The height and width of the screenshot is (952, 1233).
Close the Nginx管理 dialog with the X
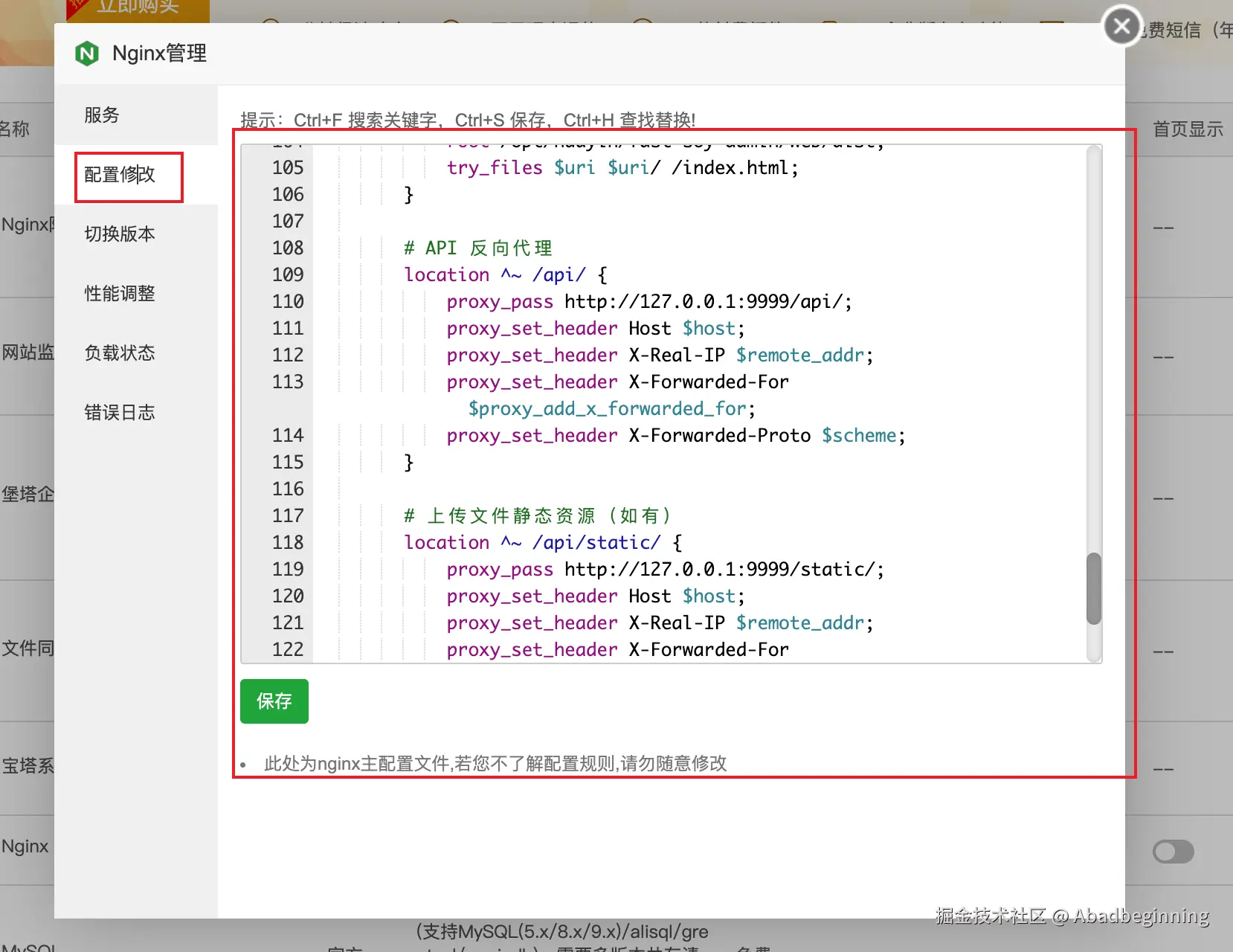point(1122,27)
